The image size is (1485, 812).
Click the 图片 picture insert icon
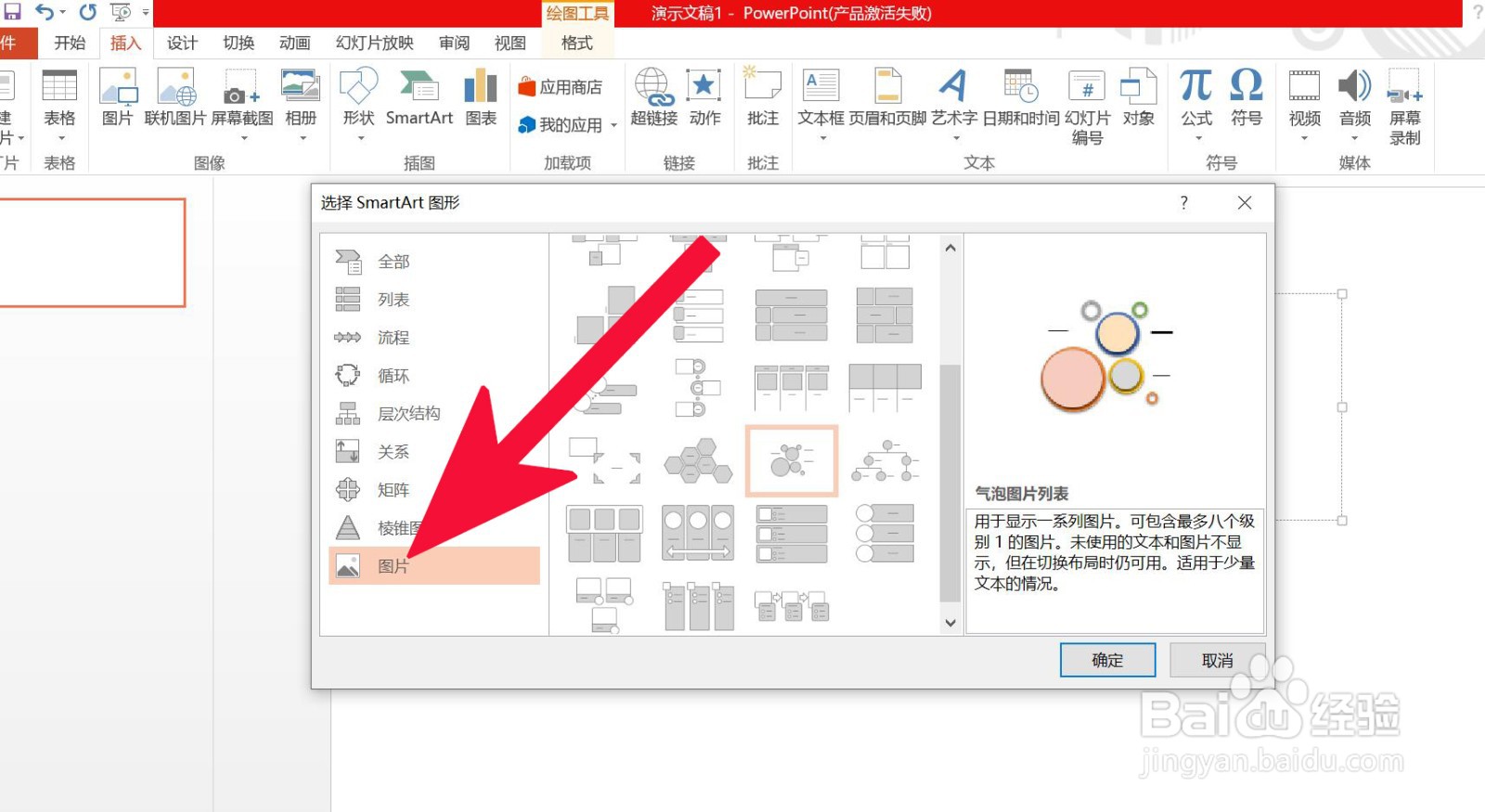[118, 97]
